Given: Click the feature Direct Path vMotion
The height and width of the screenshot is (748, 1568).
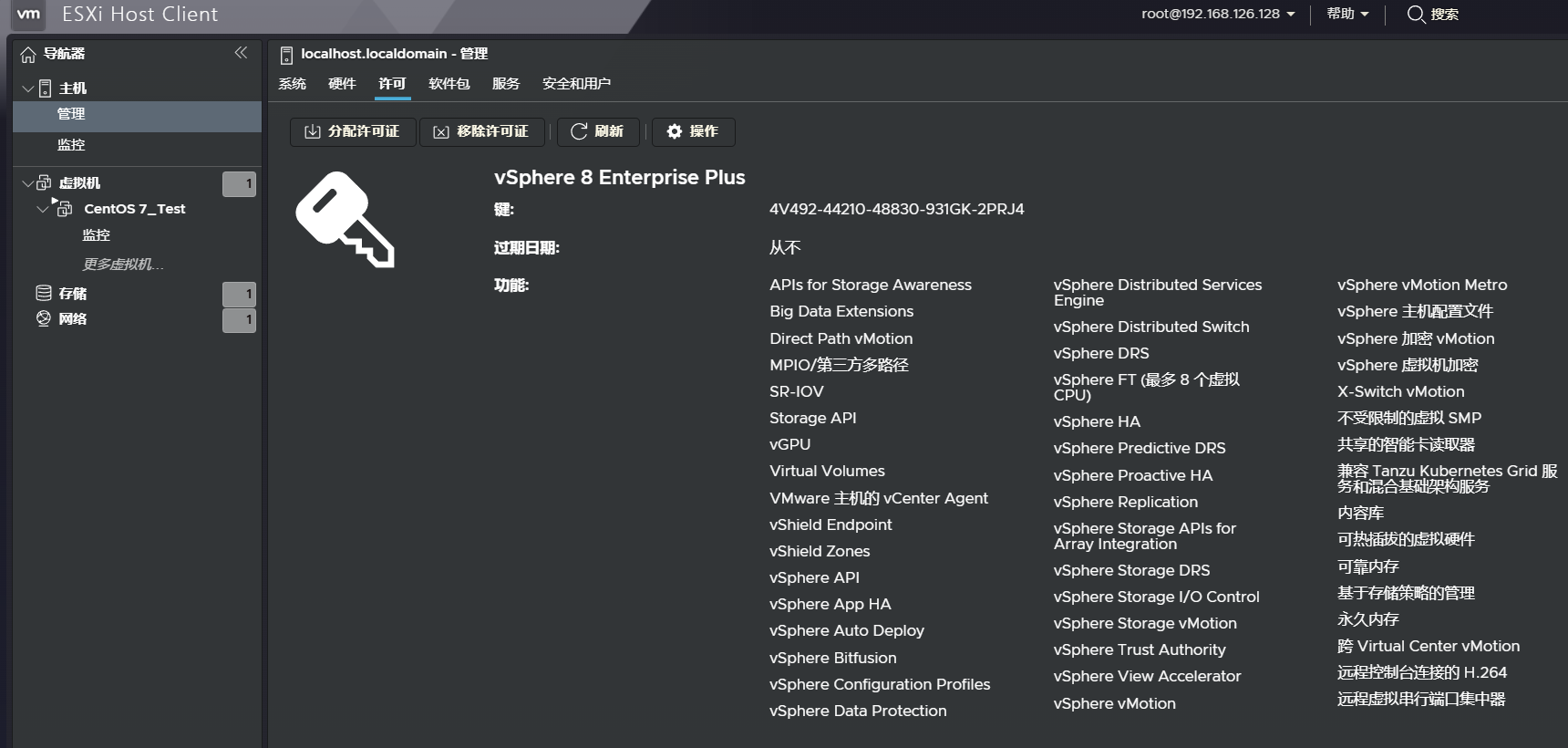Looking at the screenshot, I should coord(841,338).
